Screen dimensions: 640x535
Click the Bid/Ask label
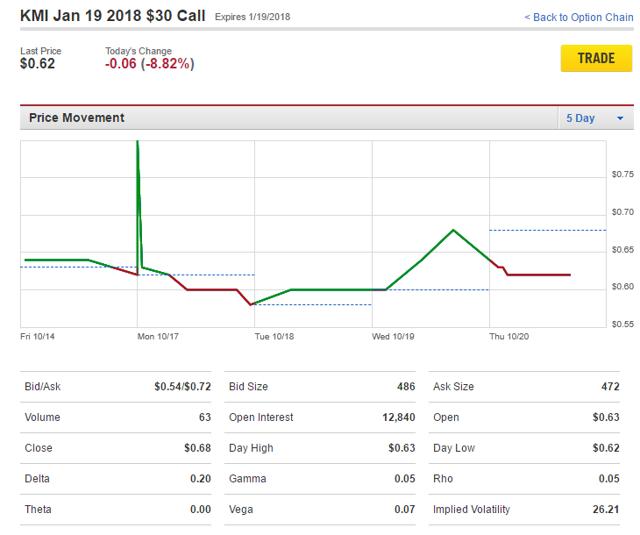click(x=42, y=386)
